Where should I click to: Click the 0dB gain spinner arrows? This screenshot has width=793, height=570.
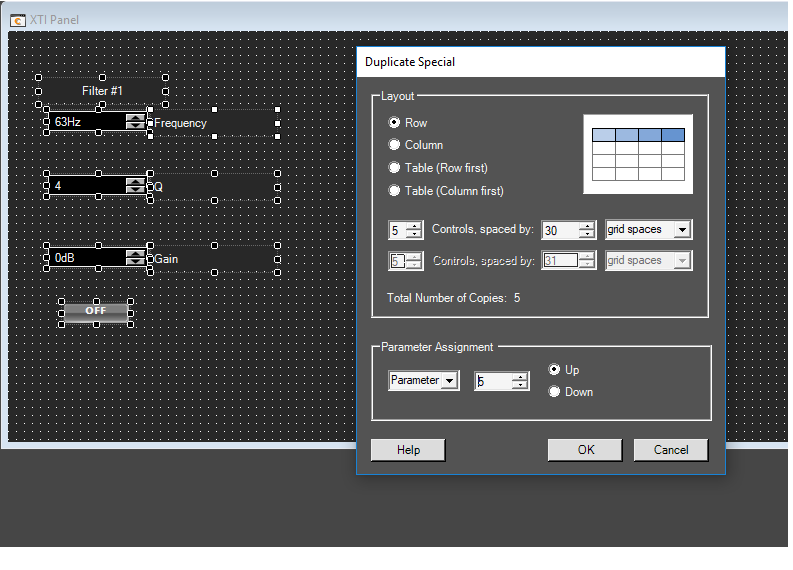coord(135,258)
